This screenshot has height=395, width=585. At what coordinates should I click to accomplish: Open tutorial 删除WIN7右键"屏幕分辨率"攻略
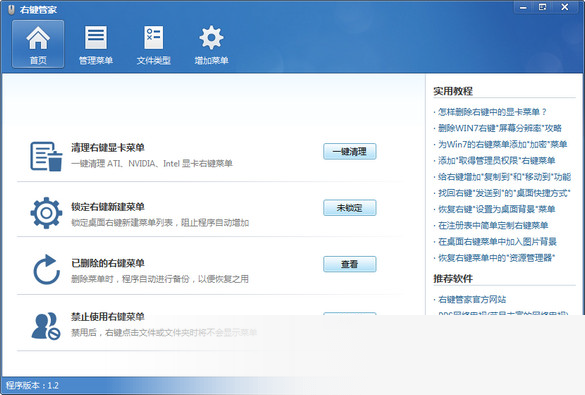point(500,128)
